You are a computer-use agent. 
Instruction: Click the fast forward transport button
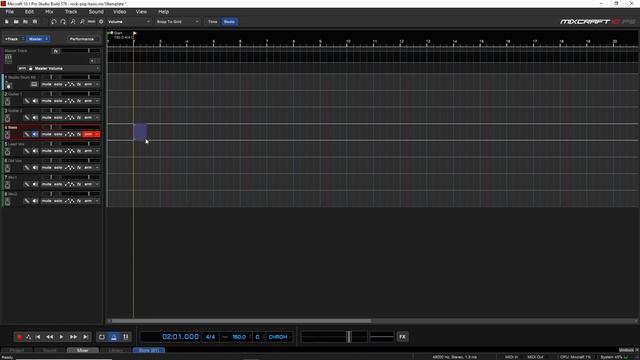(73, 337)
